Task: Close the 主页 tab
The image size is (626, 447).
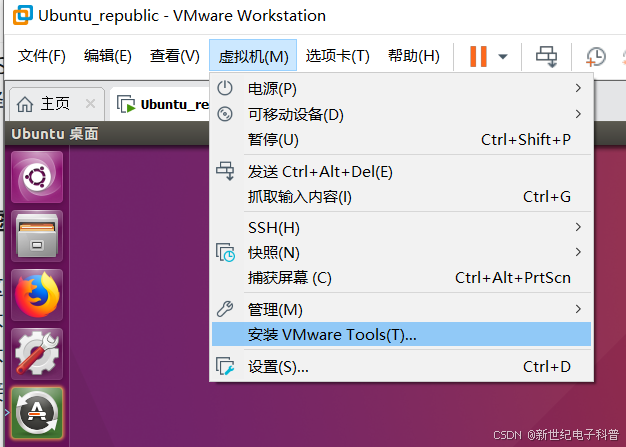Action: 91,104
